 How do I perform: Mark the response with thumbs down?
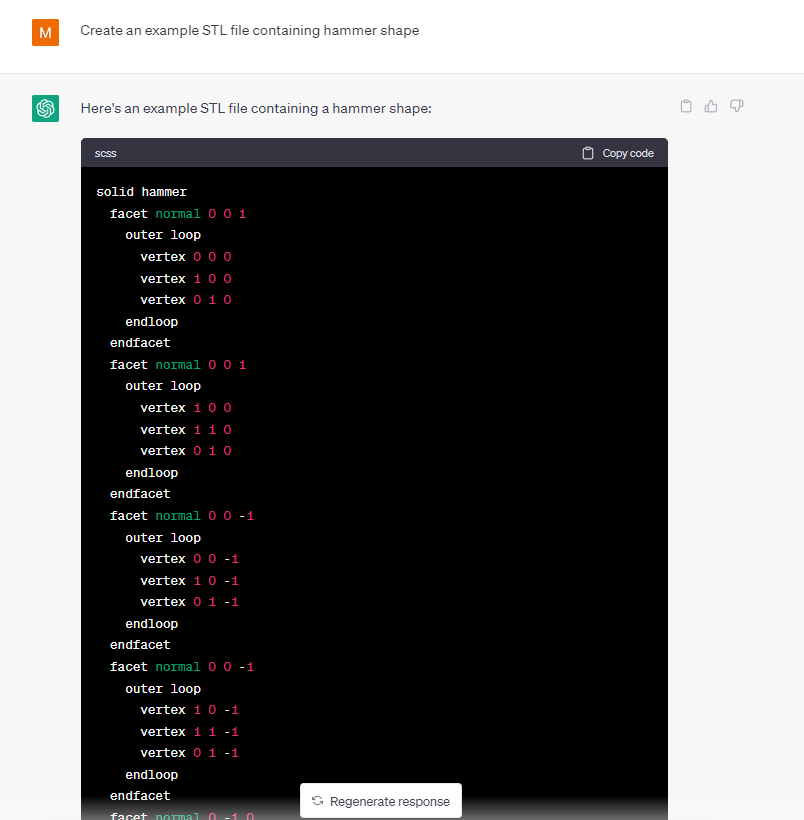coord(737,106)
